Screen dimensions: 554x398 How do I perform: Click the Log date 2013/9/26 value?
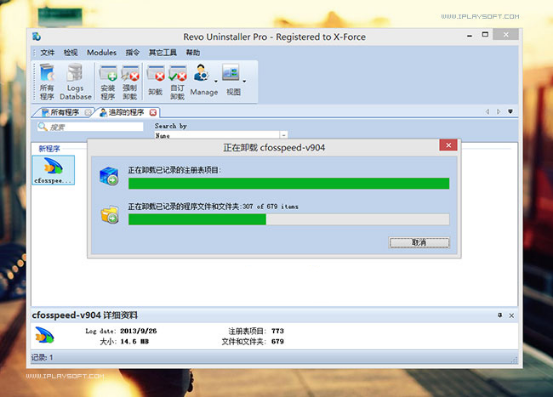tap(138, 331)
